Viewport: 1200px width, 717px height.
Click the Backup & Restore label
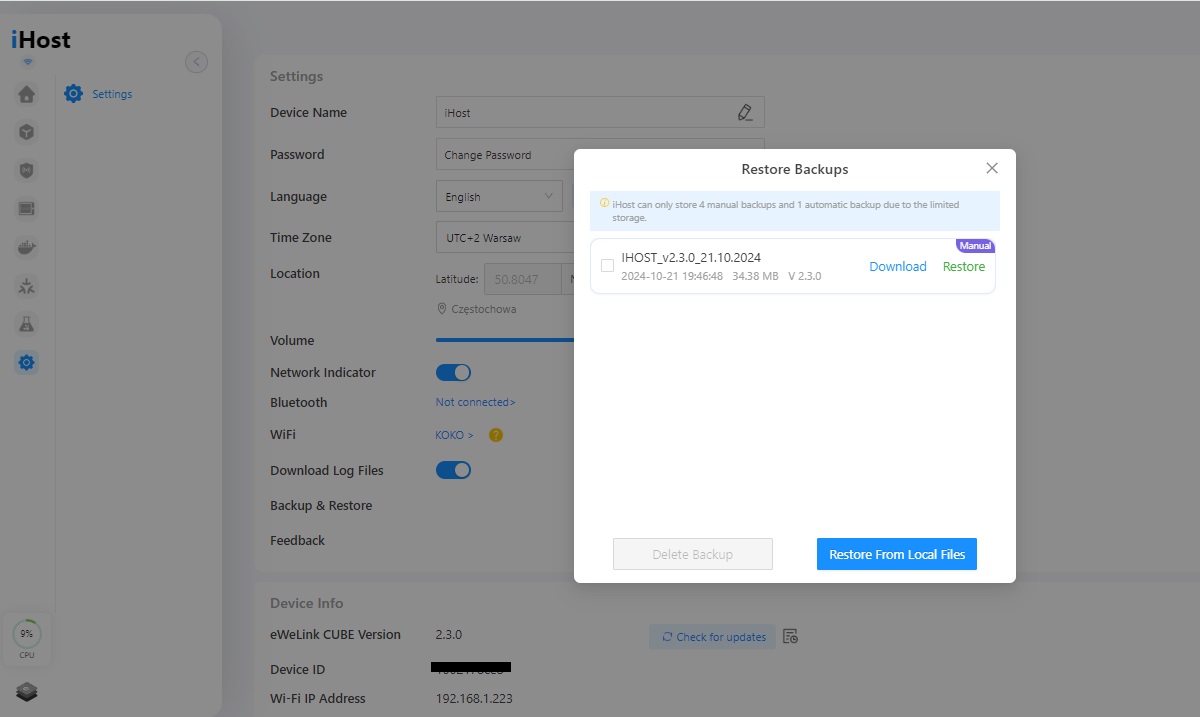pos(321,505)
